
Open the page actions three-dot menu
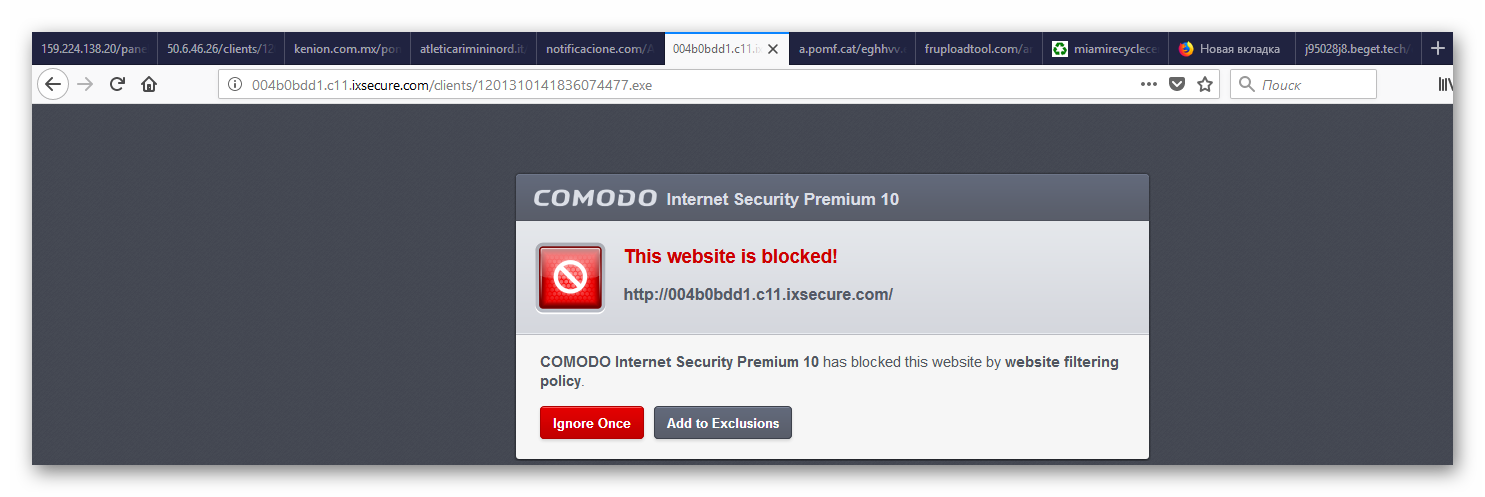tap(1148, 85)
